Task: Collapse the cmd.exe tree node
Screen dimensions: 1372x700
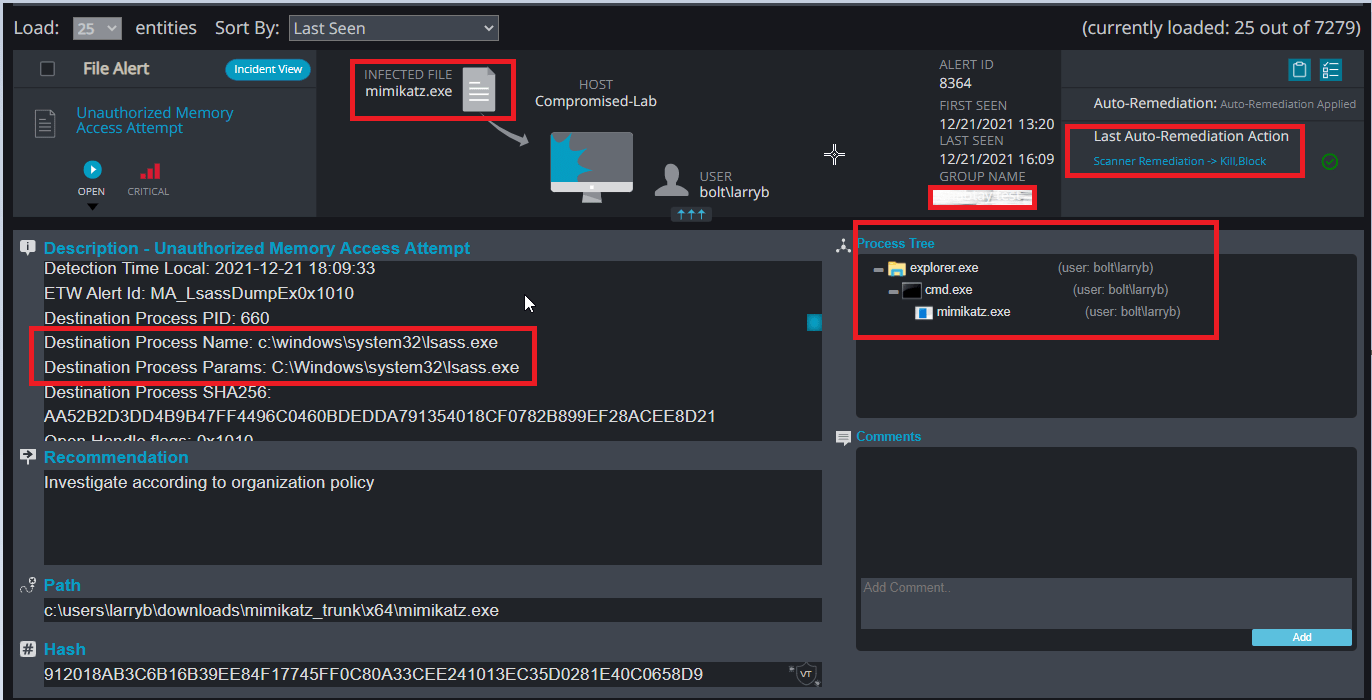Action: pos(894,291)
